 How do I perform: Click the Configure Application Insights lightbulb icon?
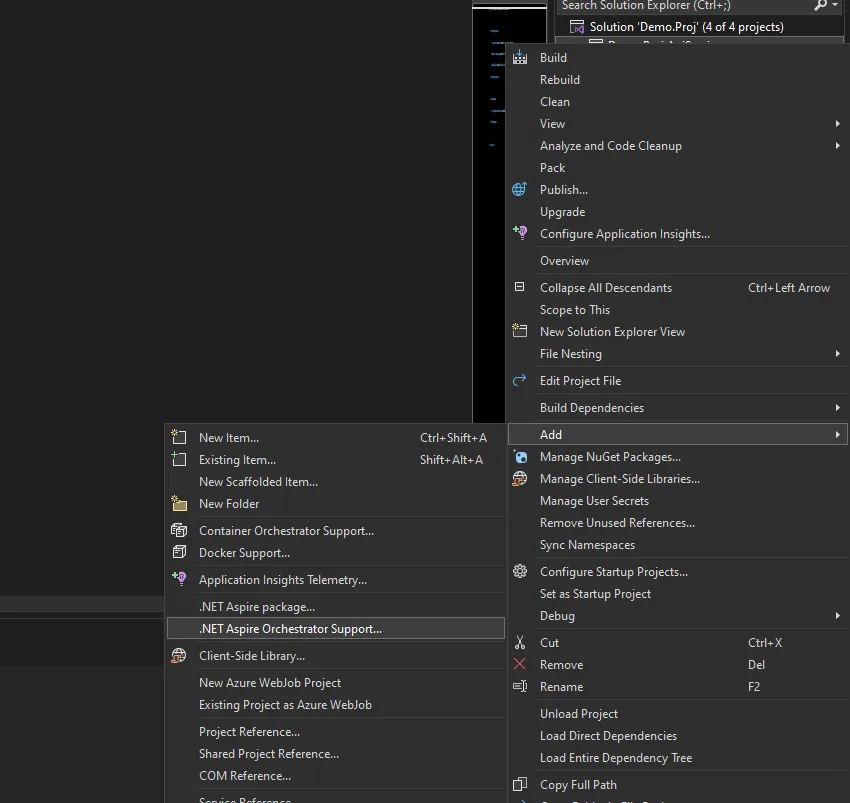(519, 234)
